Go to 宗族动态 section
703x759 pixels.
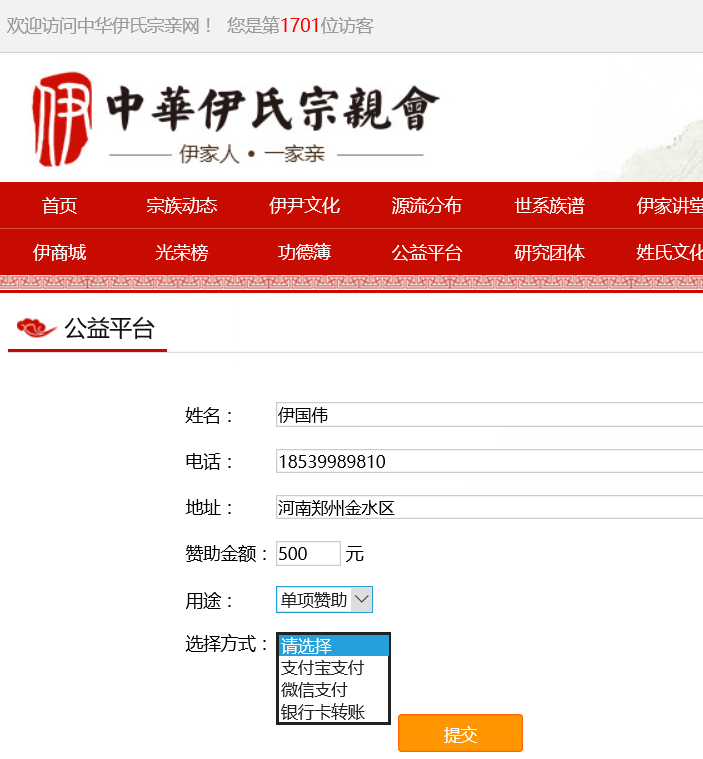pos(182,206)
